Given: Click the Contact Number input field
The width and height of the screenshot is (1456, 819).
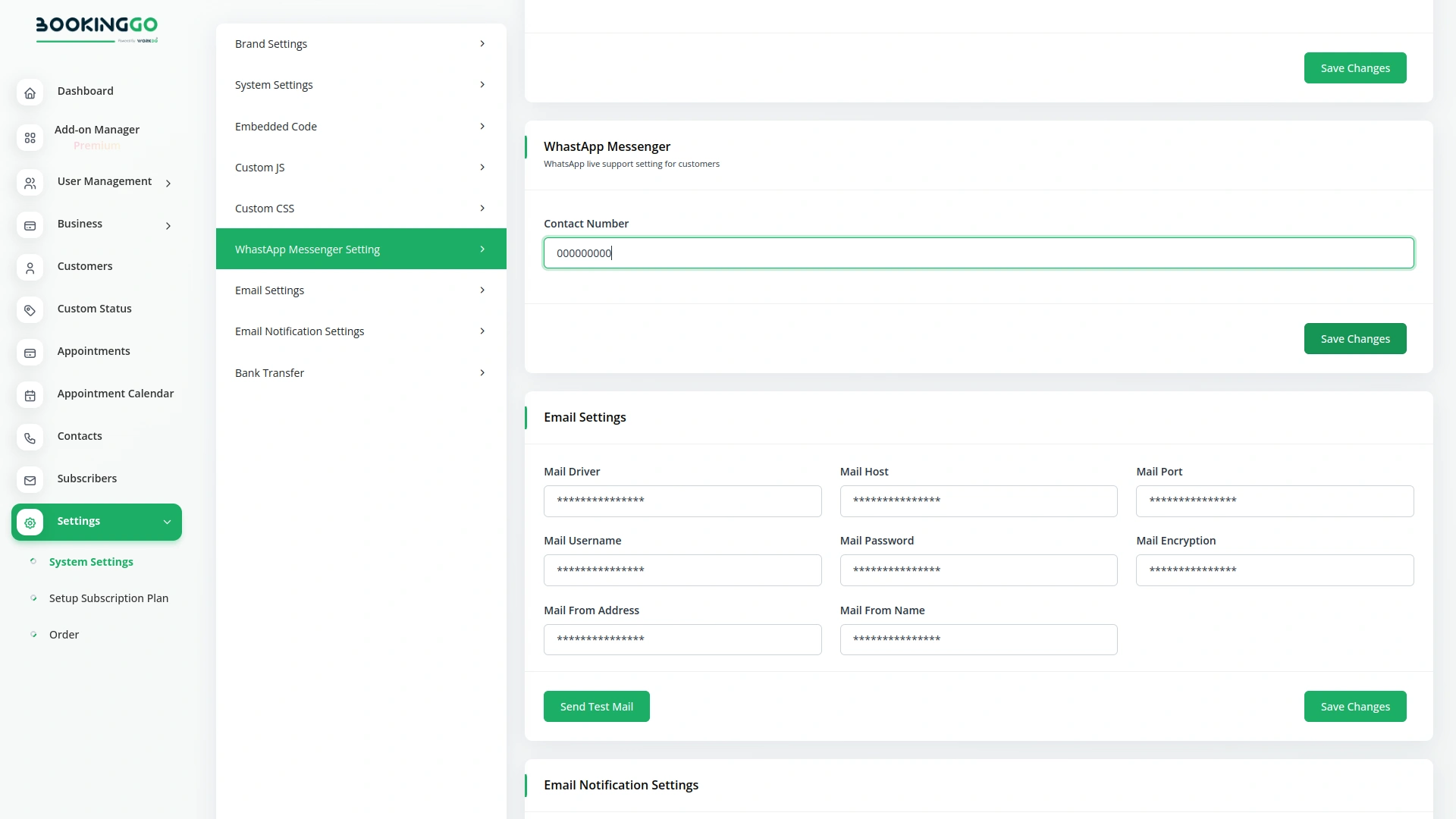Looking at the screenshot, I should [978, 253].
